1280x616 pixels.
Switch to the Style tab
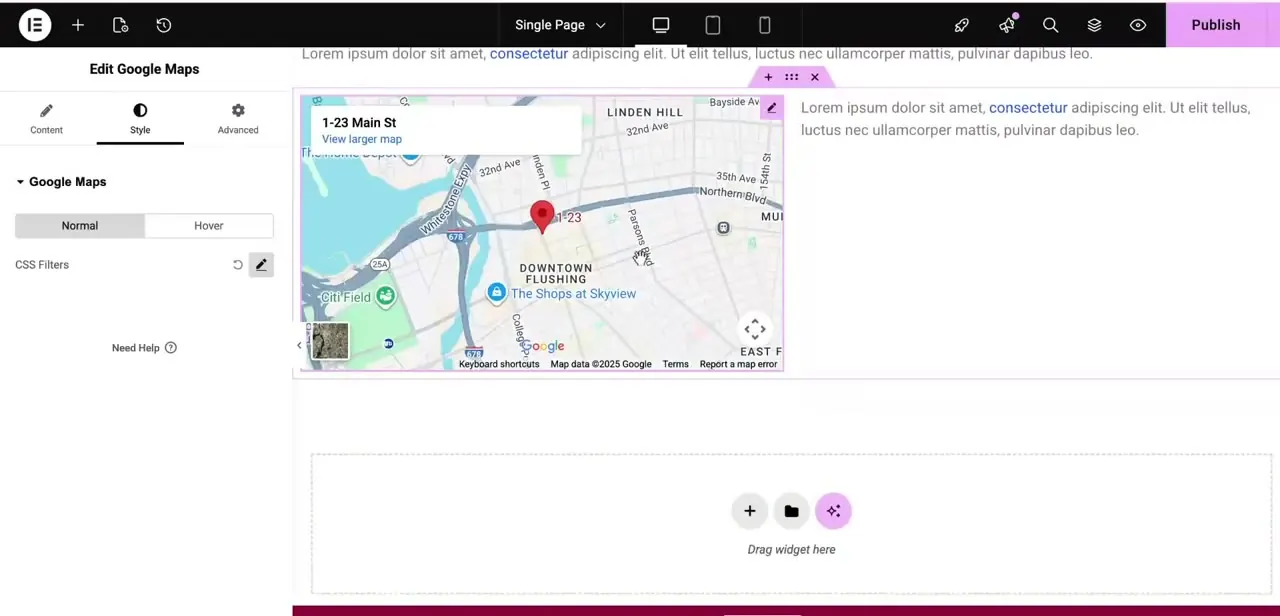[x=140, y=119]
